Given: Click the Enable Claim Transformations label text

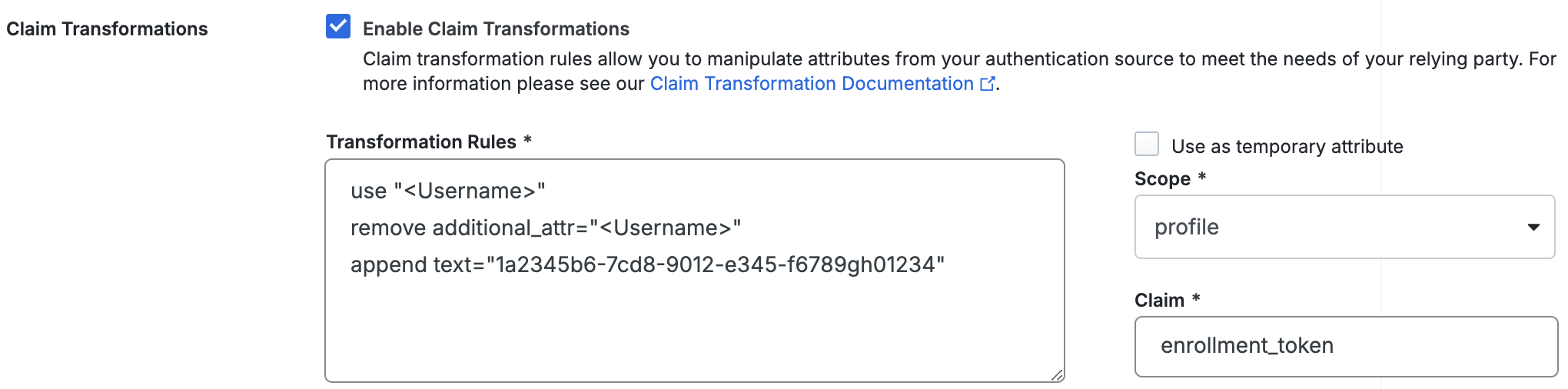Looking at the screenshot, I should tap(496, 29).
